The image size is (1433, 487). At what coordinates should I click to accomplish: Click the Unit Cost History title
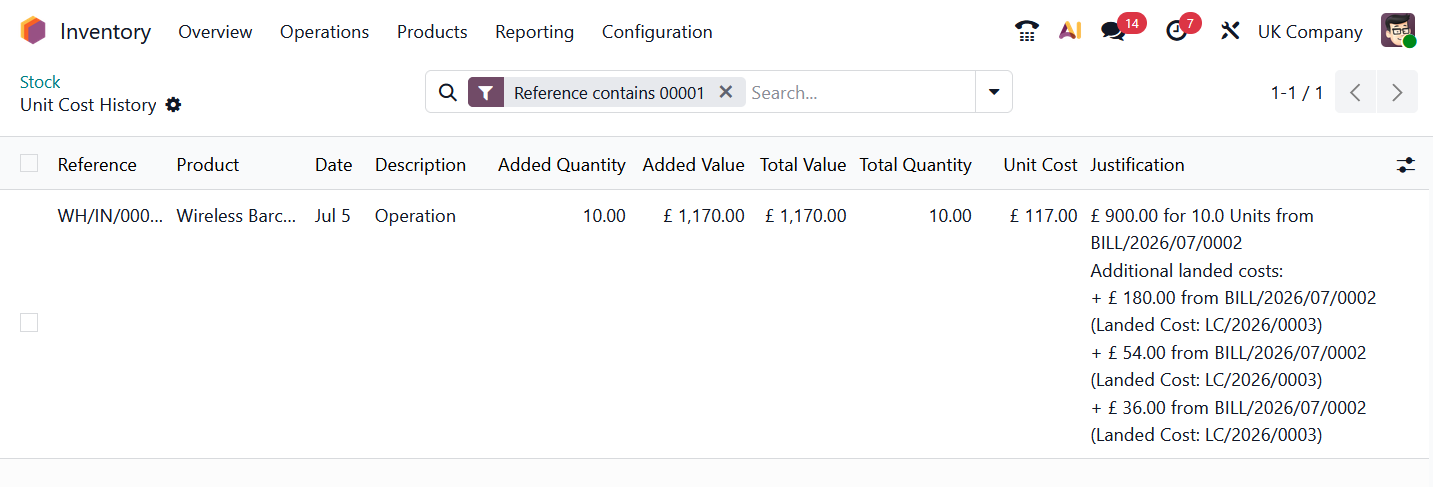pos(88,105)
